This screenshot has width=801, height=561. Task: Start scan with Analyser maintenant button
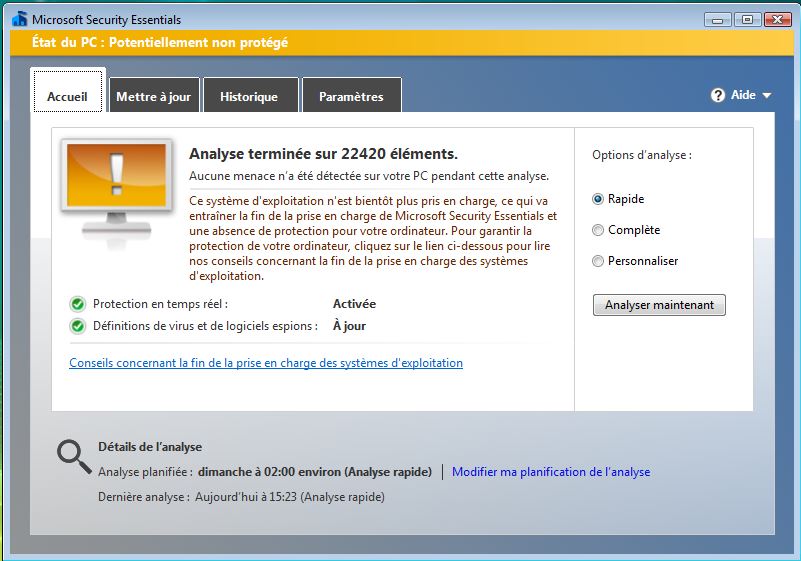(659, 305)
